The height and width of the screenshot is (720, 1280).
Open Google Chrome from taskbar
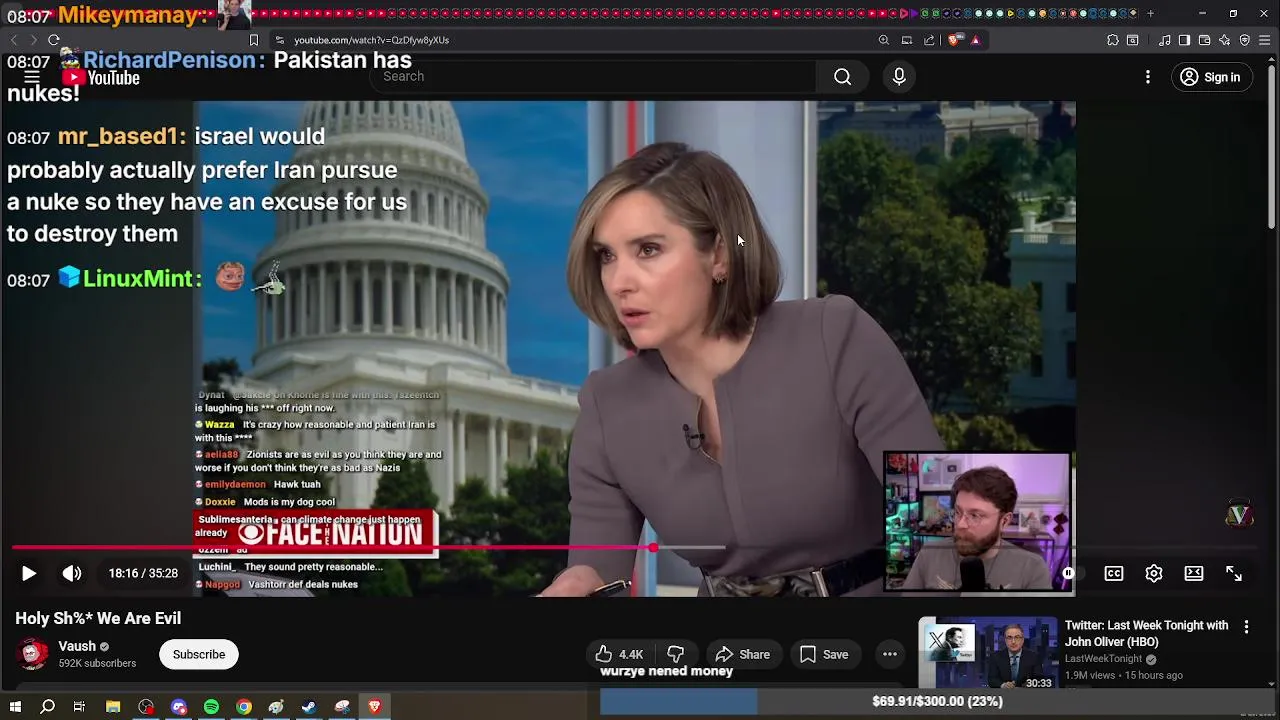pos(244,707)
